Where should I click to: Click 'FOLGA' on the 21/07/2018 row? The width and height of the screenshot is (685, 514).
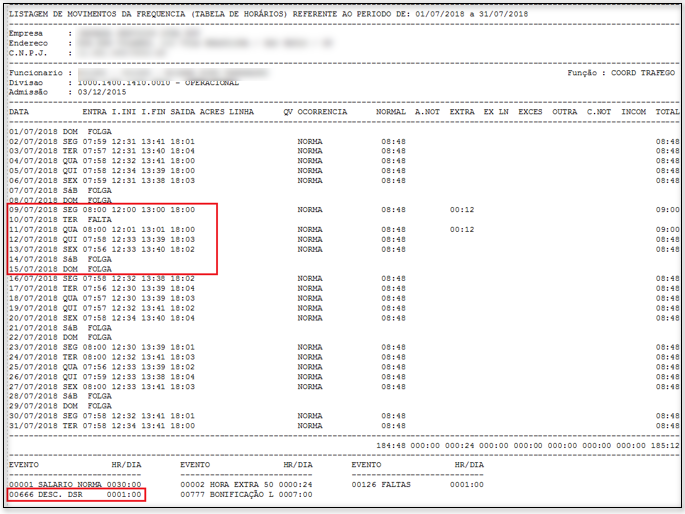click(100, 328)
